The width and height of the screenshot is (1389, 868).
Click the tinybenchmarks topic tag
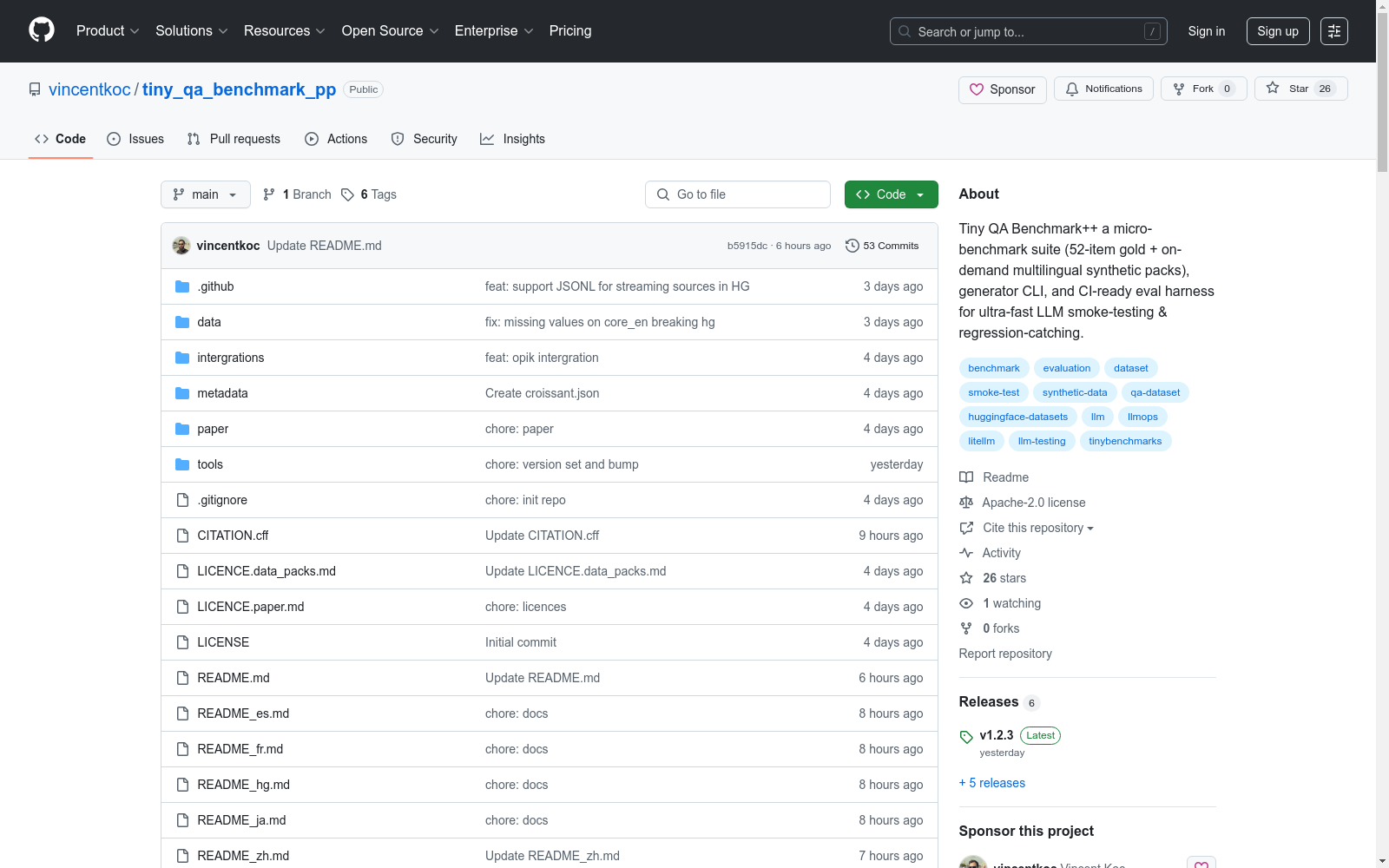(1125, 441)
